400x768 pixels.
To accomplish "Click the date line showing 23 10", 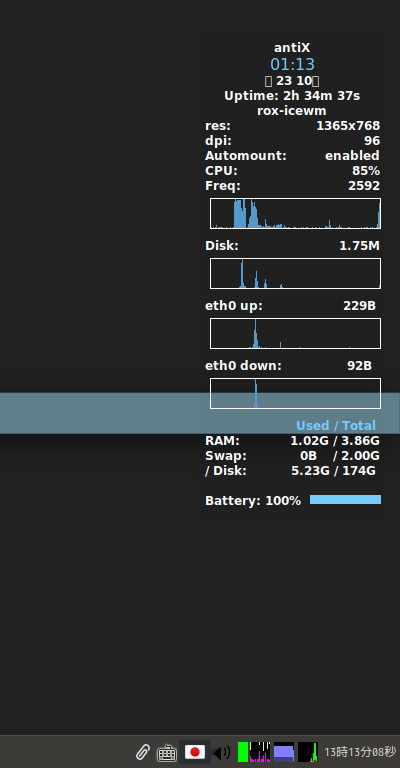I will (x=292, y=81).
